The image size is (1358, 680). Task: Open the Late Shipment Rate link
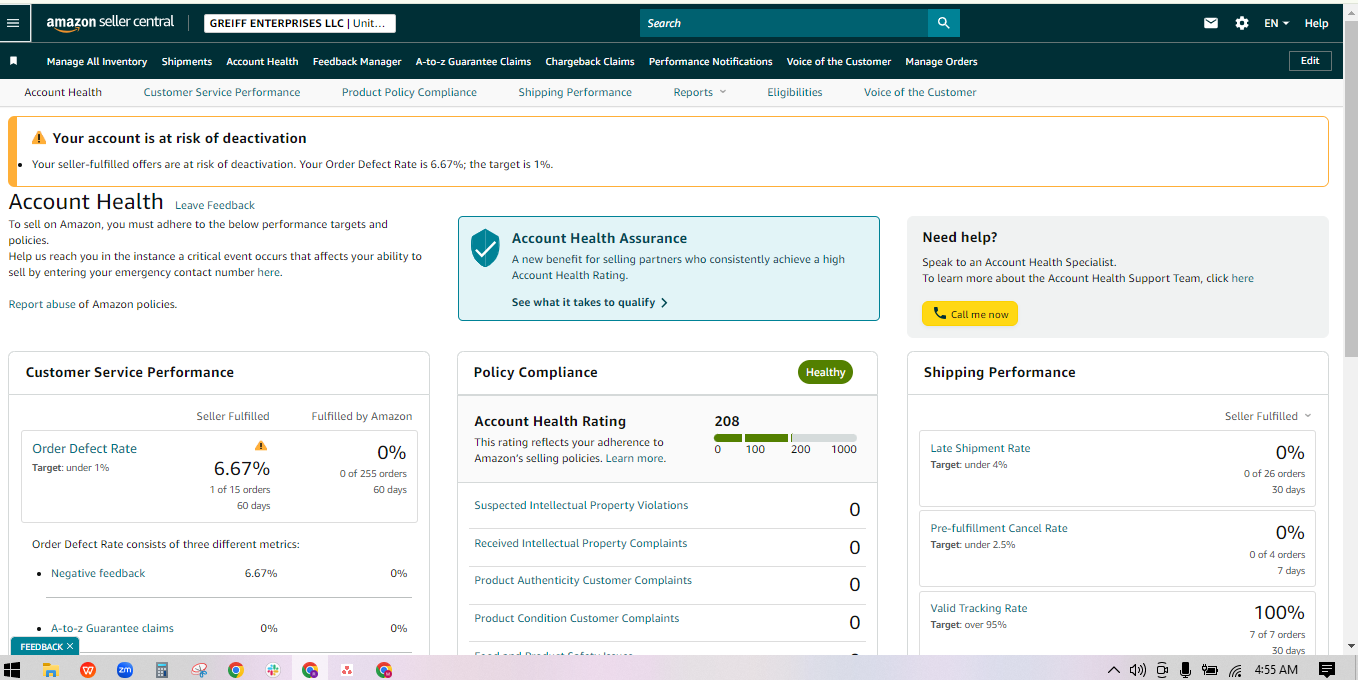coord(980,448)
